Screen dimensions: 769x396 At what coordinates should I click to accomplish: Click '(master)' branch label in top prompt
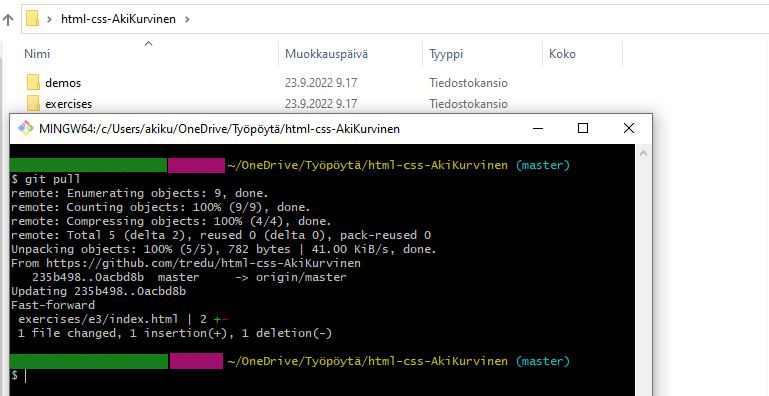tap(542, 165)
